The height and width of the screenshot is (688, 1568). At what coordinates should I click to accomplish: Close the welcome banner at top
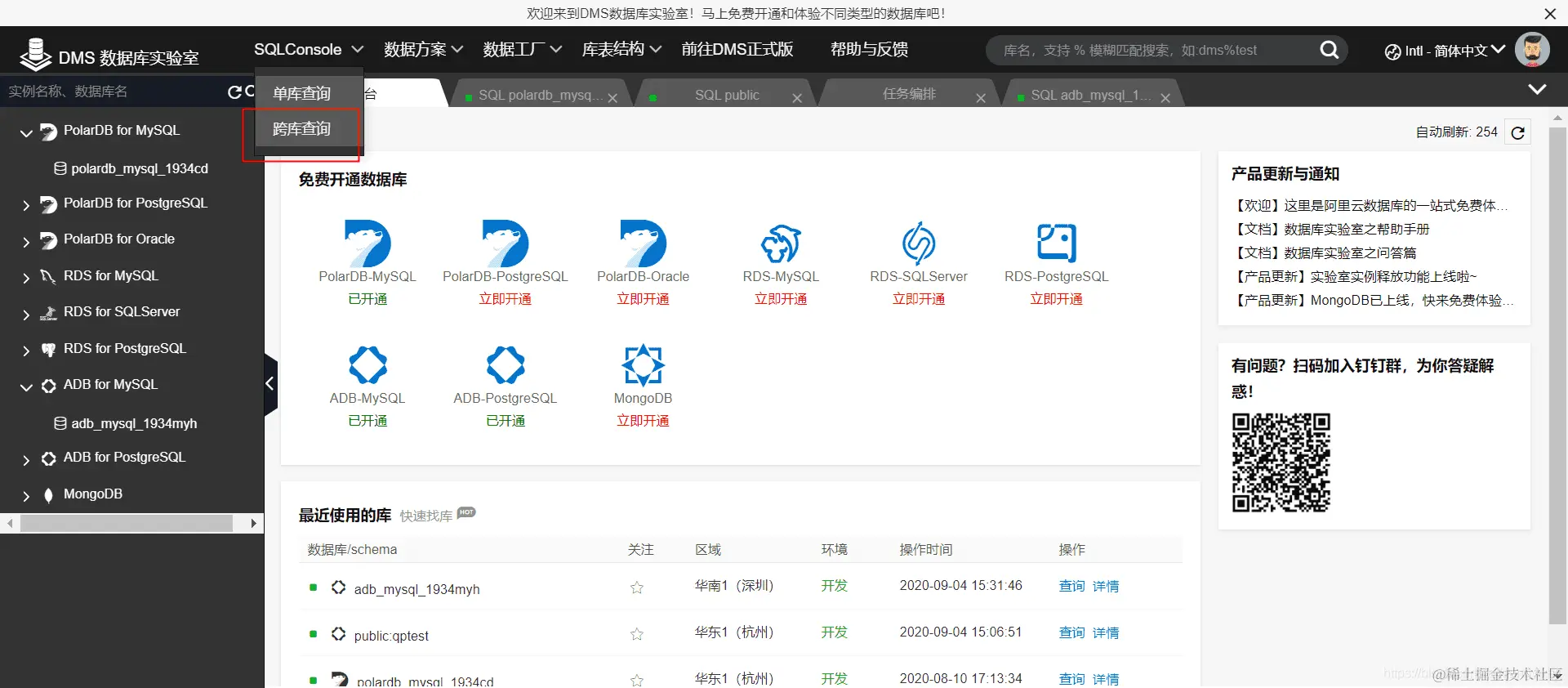[x=1550, y=13]
